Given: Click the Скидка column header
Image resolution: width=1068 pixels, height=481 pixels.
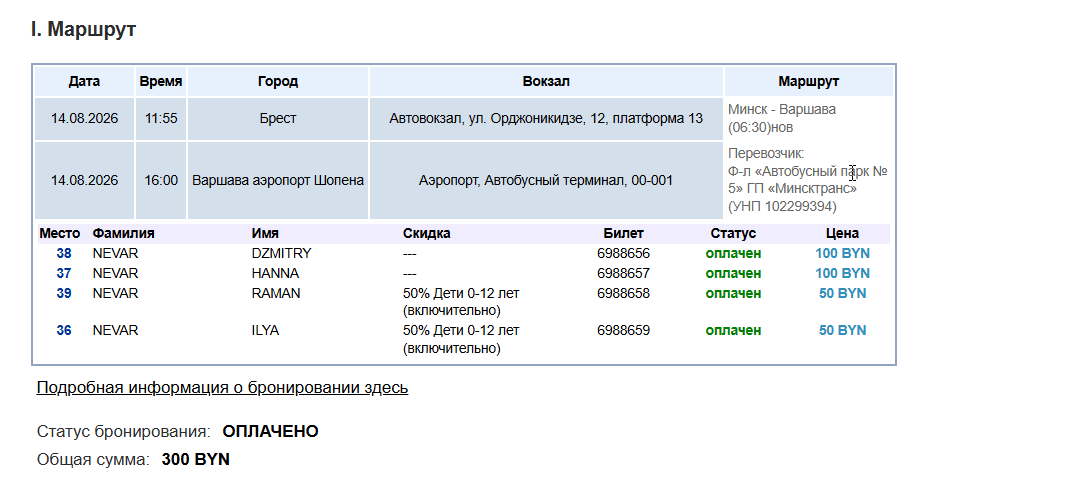Looking at the screenshot, I should [x=426, y=234].
